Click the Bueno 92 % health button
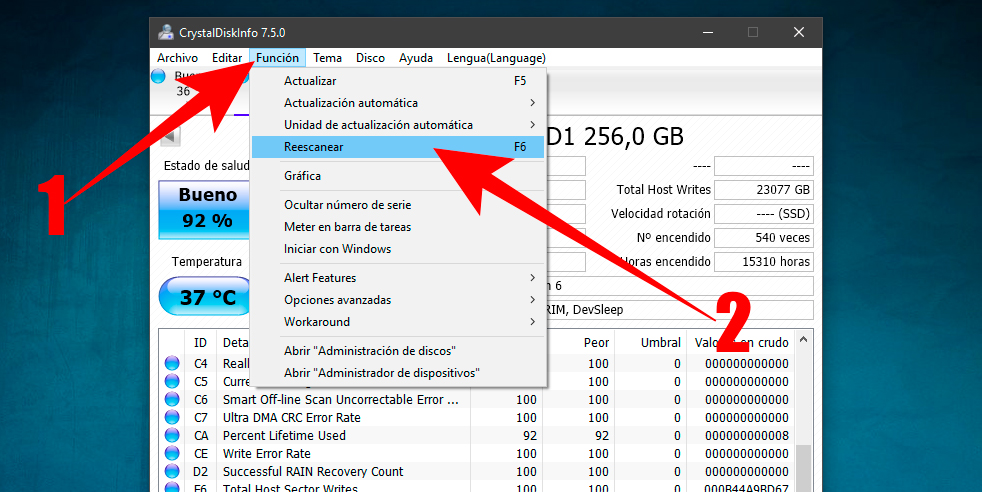The height and width of the screenshot is (492, 982). pos(205,210)
